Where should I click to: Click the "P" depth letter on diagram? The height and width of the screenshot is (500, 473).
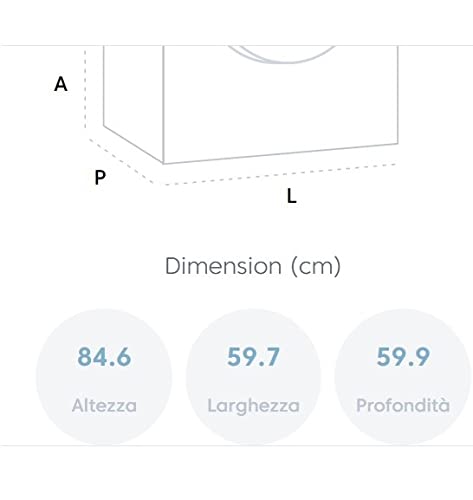click(100, 177)
